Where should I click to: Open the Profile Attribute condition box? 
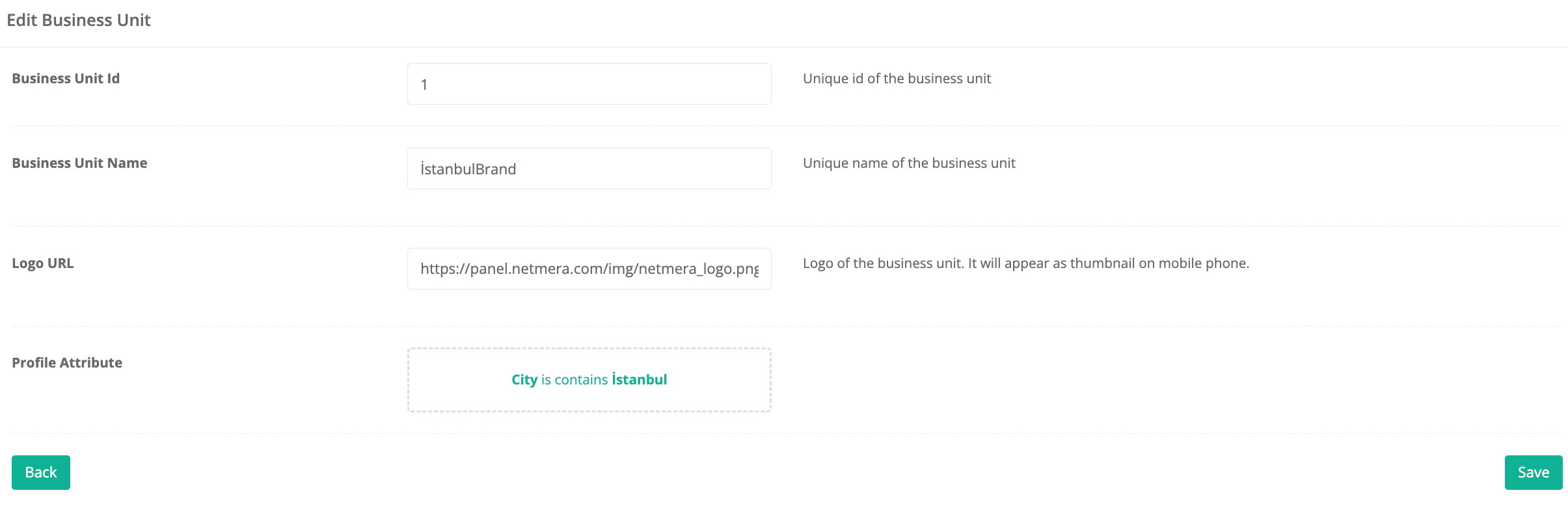click(589, 397)
